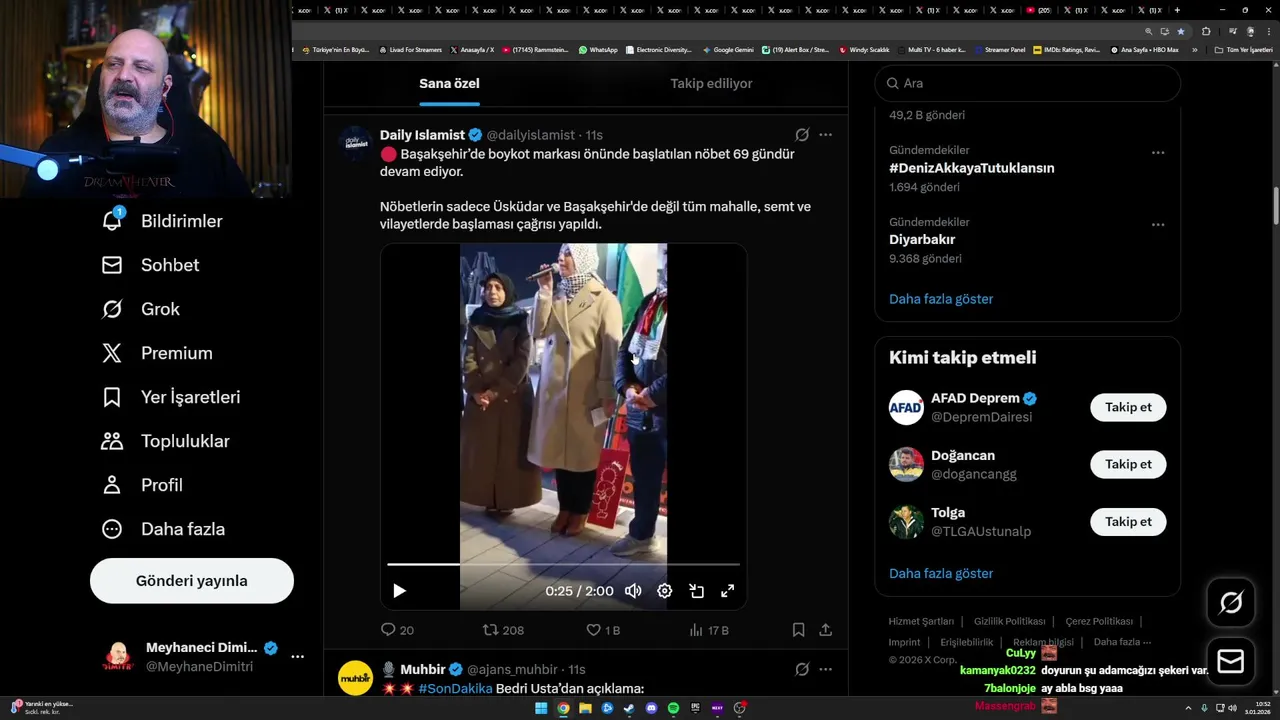View post analytics 17 B

(x=709, y=630)
